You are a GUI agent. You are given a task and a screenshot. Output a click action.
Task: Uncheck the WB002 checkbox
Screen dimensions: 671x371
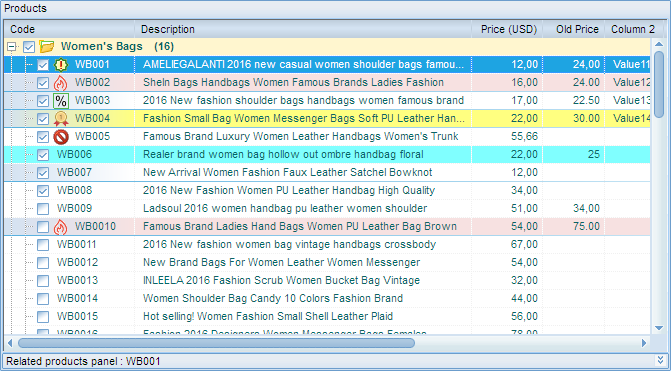click(x=43, y=83)
